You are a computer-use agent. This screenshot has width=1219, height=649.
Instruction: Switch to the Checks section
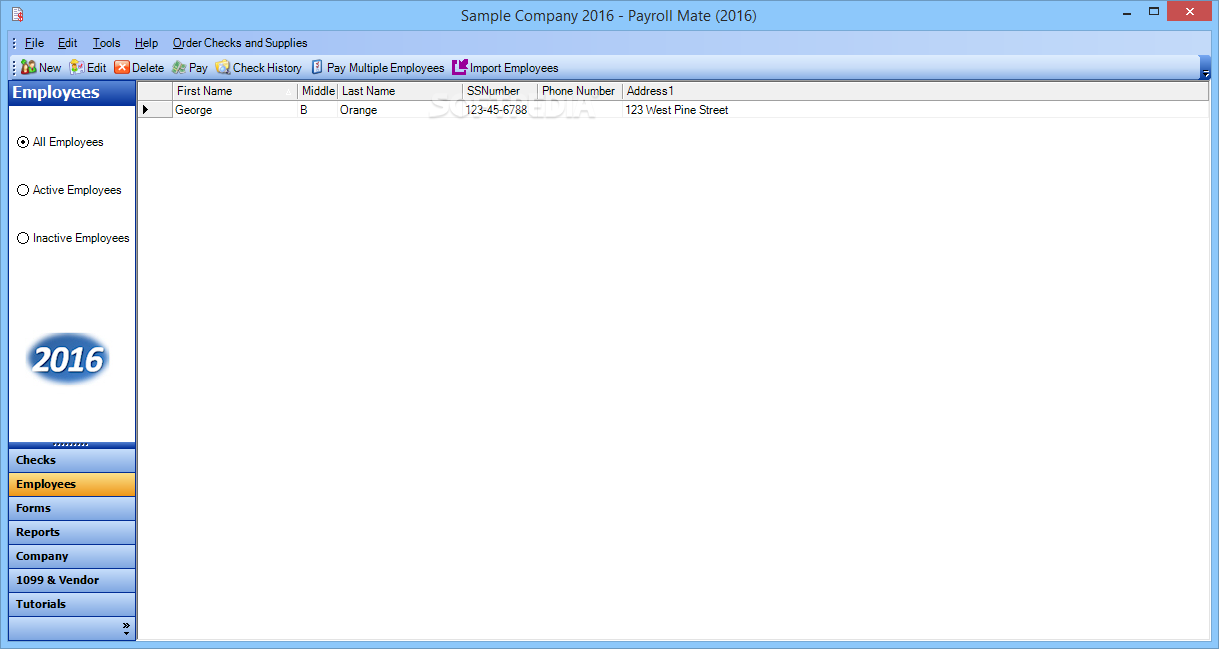click(x=72, y=460)
